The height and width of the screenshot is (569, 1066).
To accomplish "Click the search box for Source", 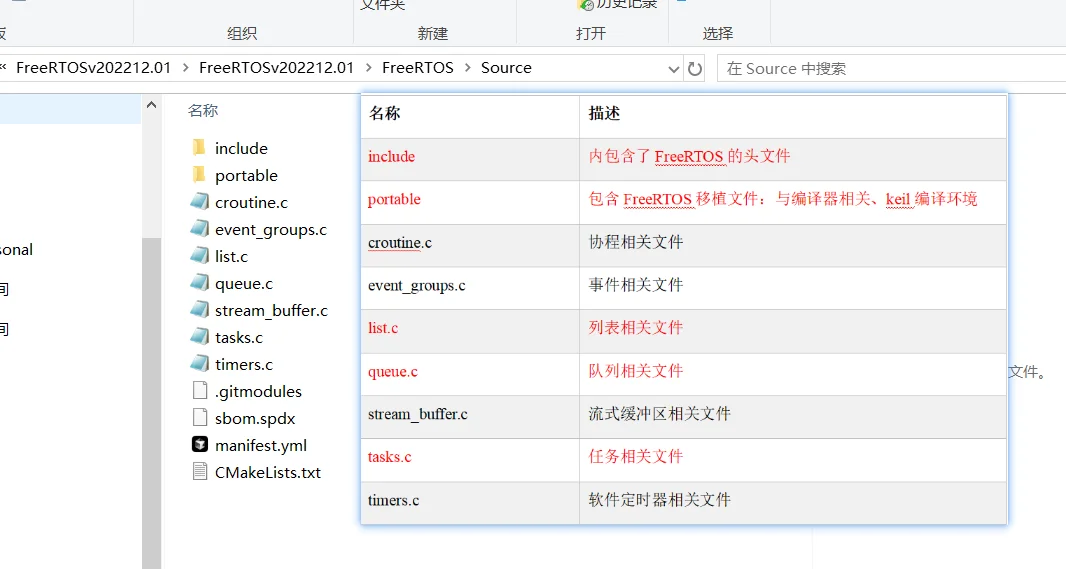I will tap(891, 69).
